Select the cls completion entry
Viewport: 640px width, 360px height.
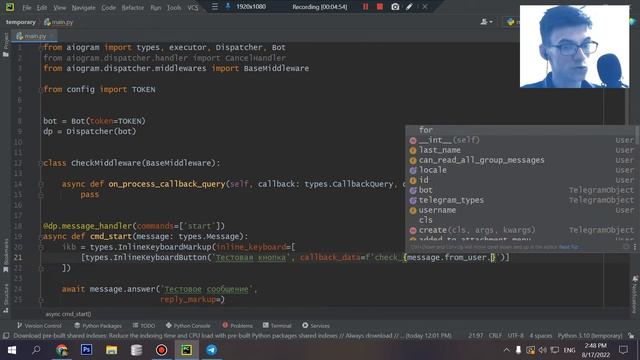coord(521,220)
